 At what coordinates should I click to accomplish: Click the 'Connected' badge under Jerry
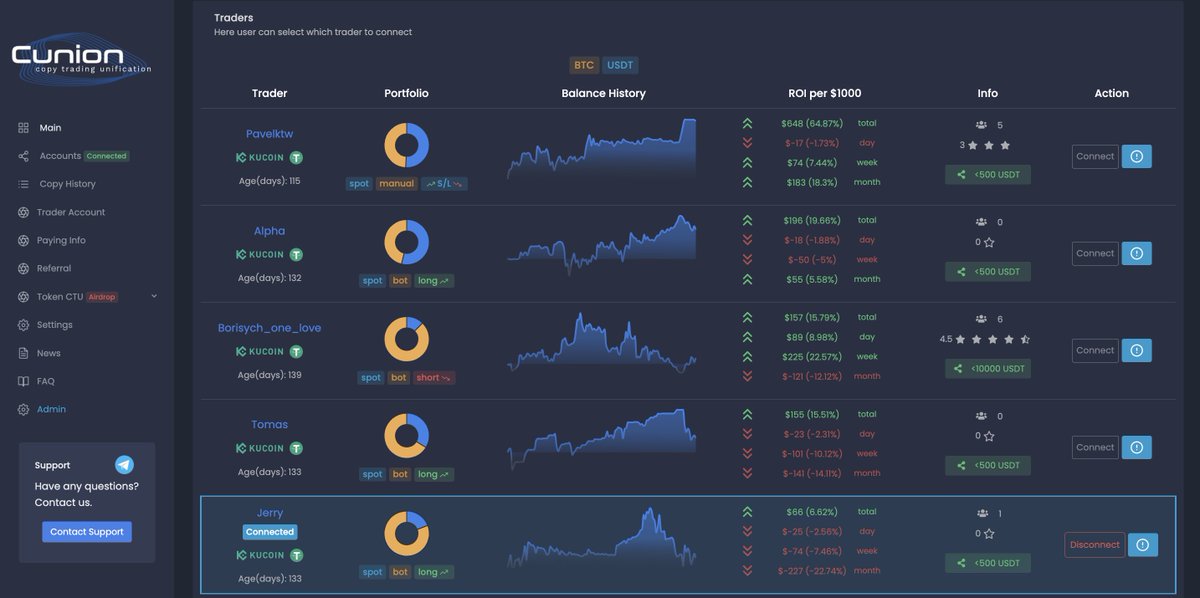pyautogui.click(x=270, y=532)
